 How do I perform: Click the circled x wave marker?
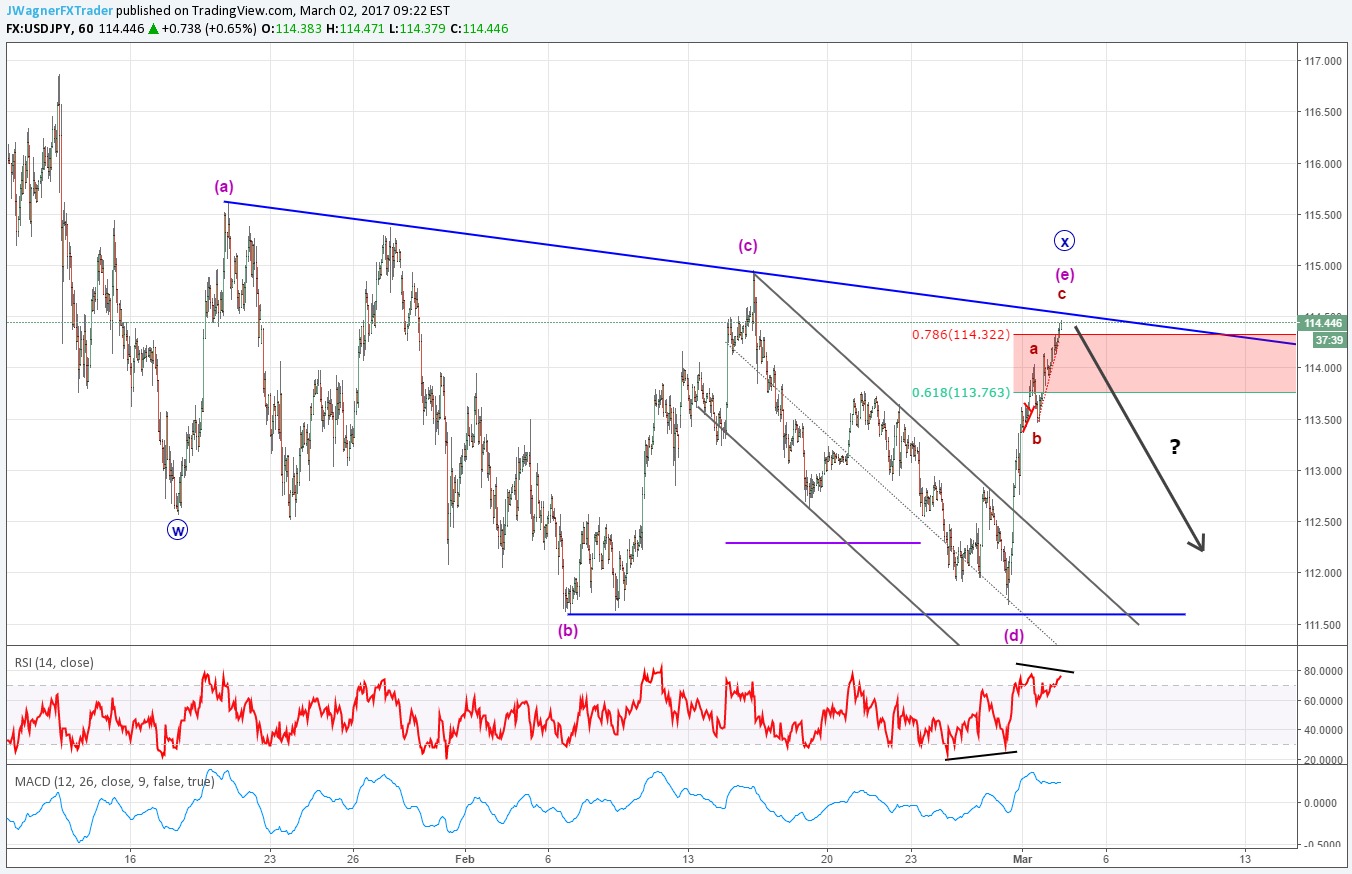tap(1065, 241)
